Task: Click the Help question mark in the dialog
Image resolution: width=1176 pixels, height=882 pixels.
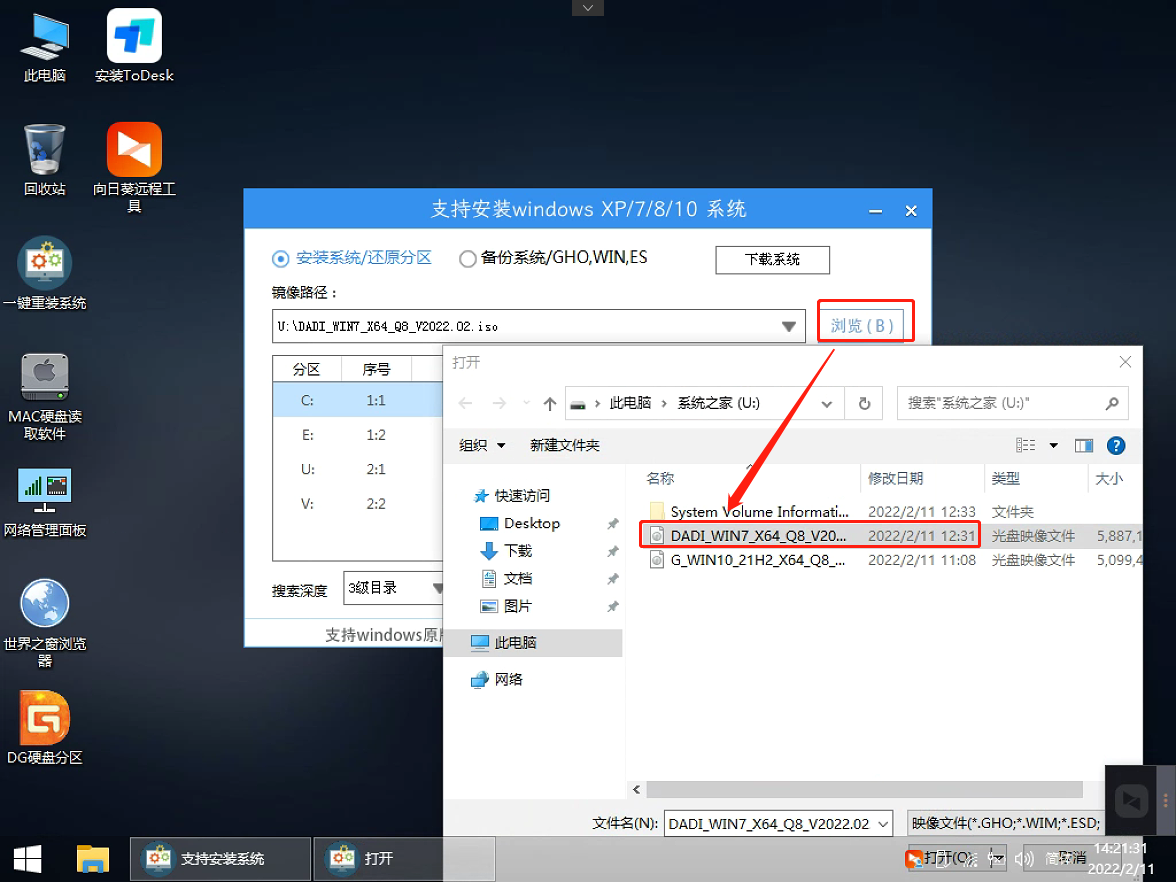Action: point(1116,445)
